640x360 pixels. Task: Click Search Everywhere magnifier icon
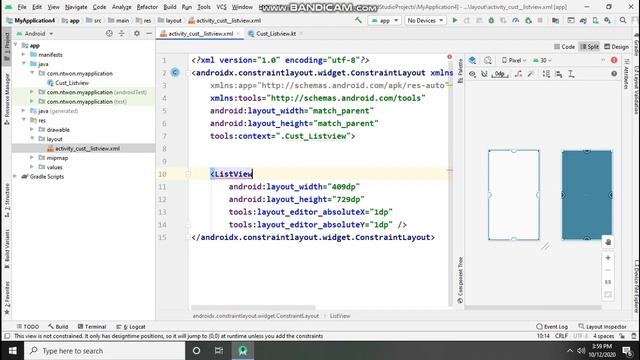pos(623,20)
